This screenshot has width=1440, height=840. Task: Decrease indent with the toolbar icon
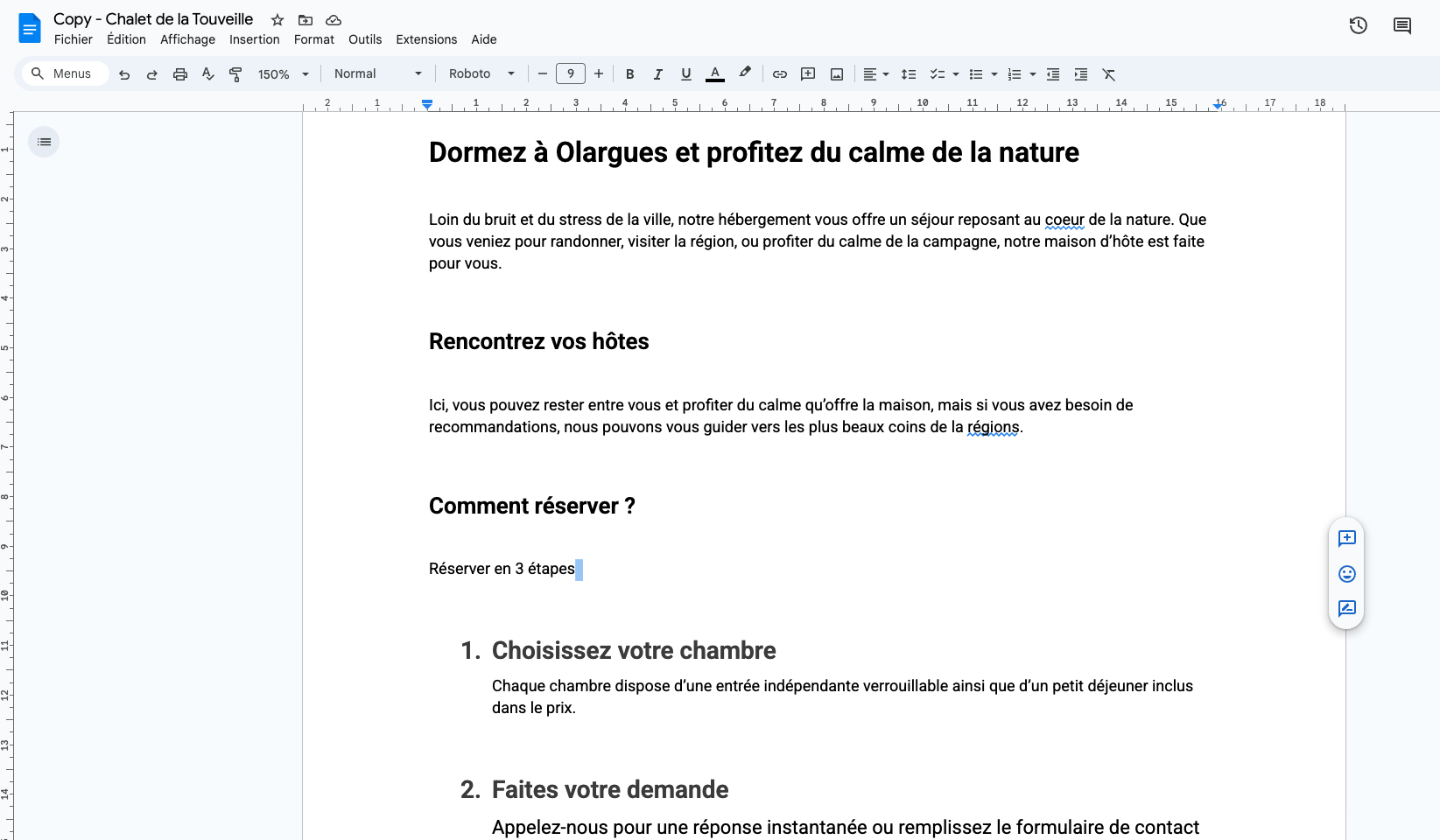(1053, 74)
